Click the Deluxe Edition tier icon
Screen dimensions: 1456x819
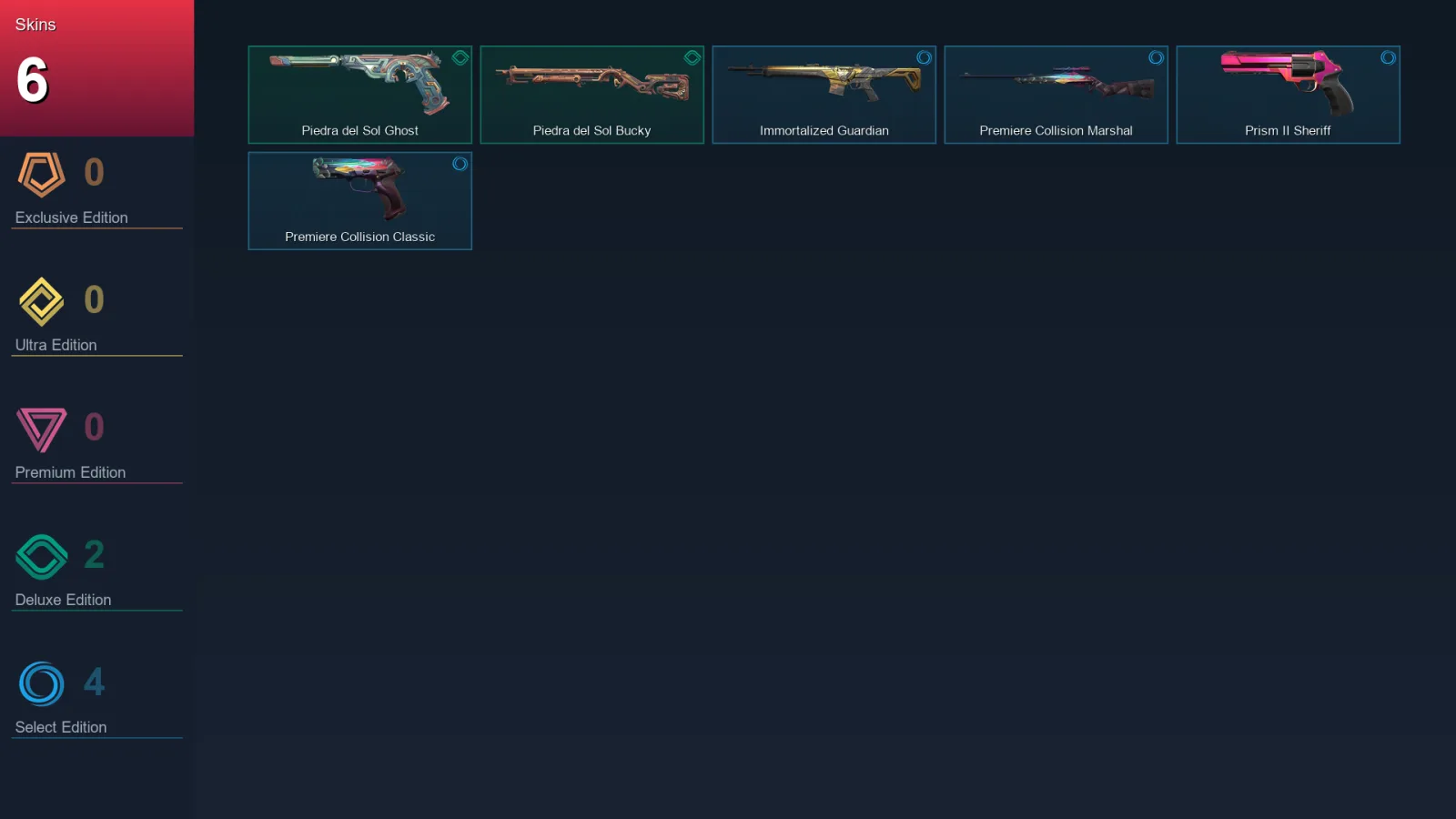tap(41, 556)
